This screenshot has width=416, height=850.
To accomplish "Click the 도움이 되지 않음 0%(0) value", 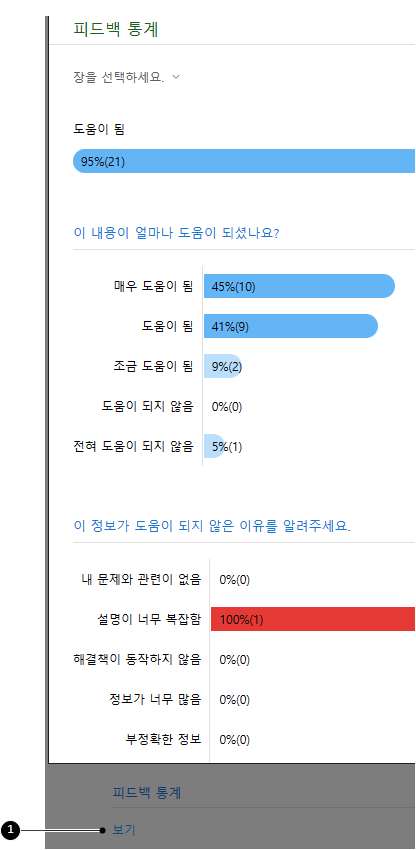I will click(227, 407).
